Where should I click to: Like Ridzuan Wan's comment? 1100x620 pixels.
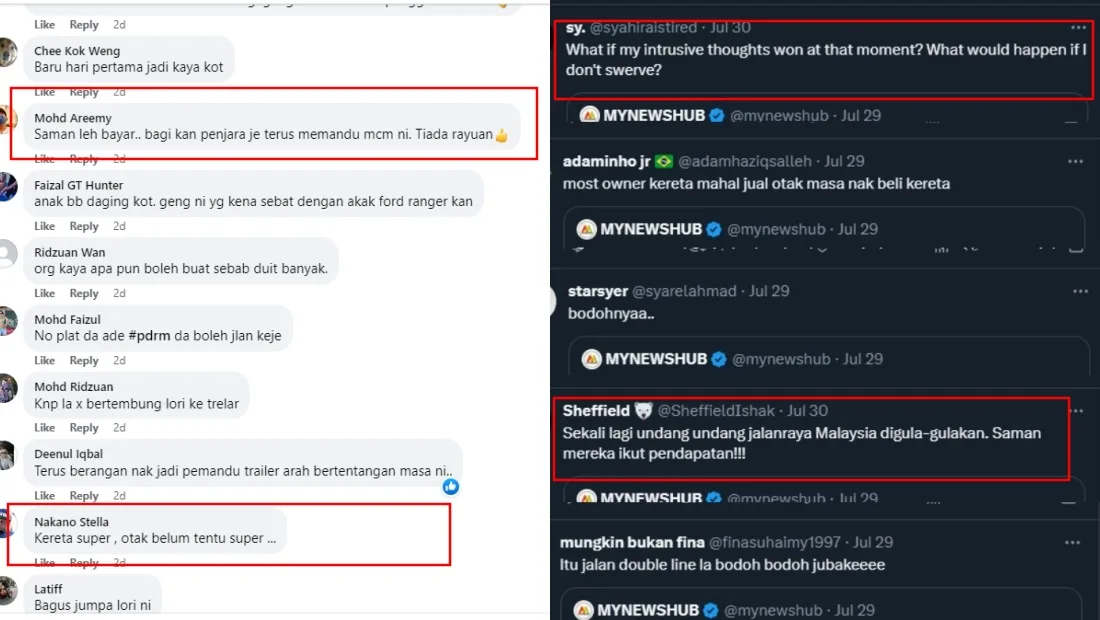[45, 294]
